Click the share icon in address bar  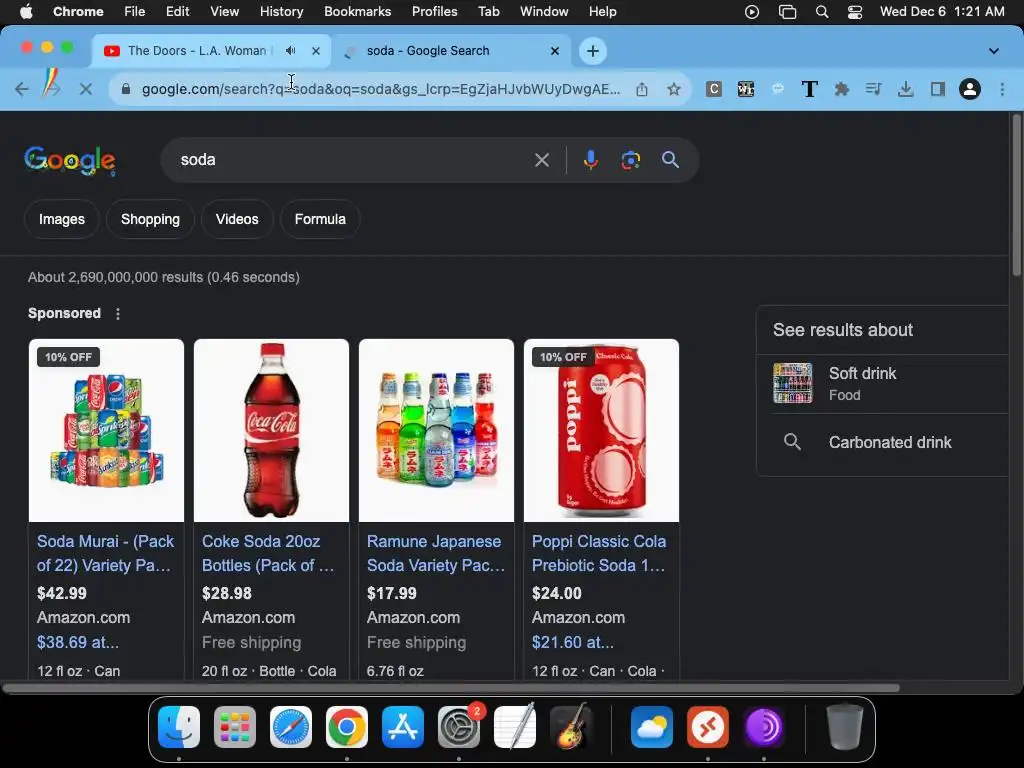pos(642,89)
